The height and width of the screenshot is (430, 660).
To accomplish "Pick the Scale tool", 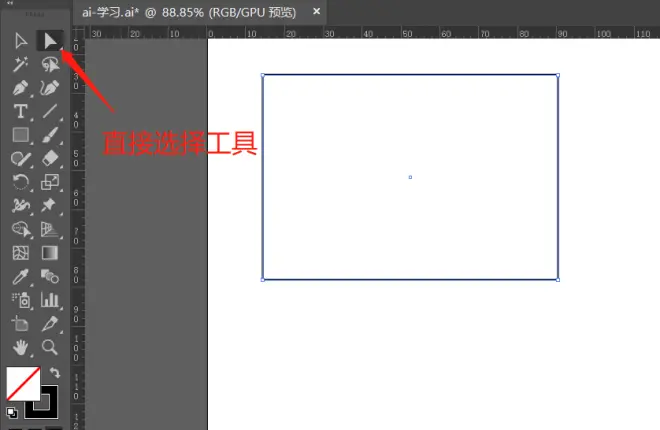I will pyautogui.click(x=50, y=182).
